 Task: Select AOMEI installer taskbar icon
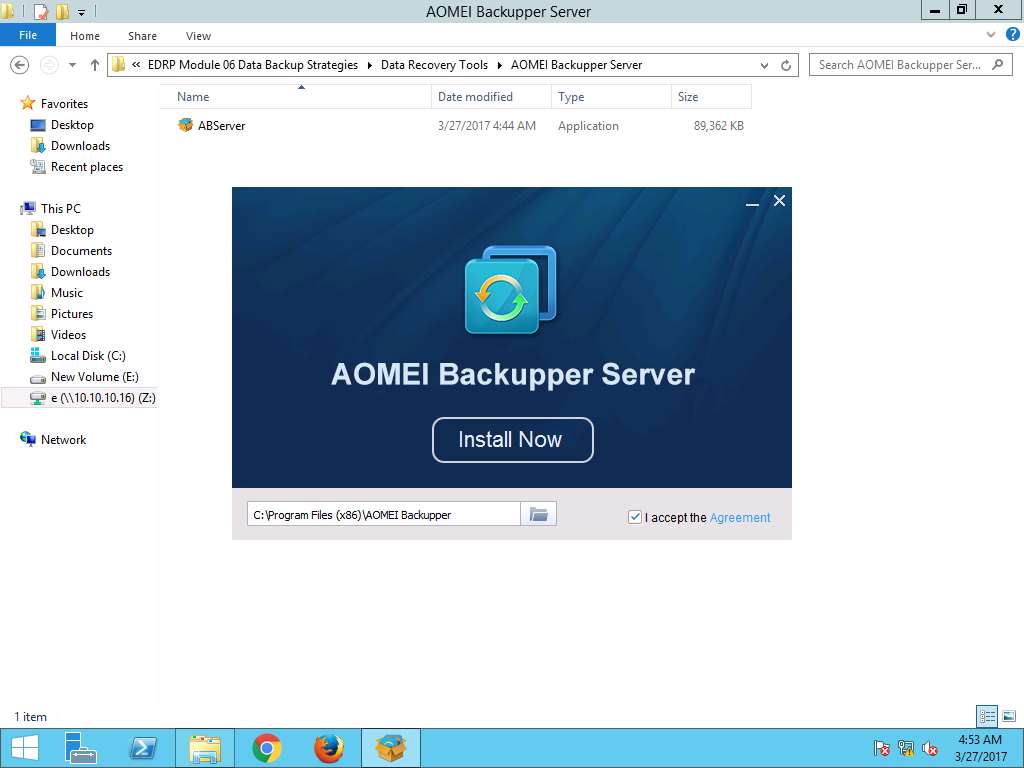click(x=391, y=748)
